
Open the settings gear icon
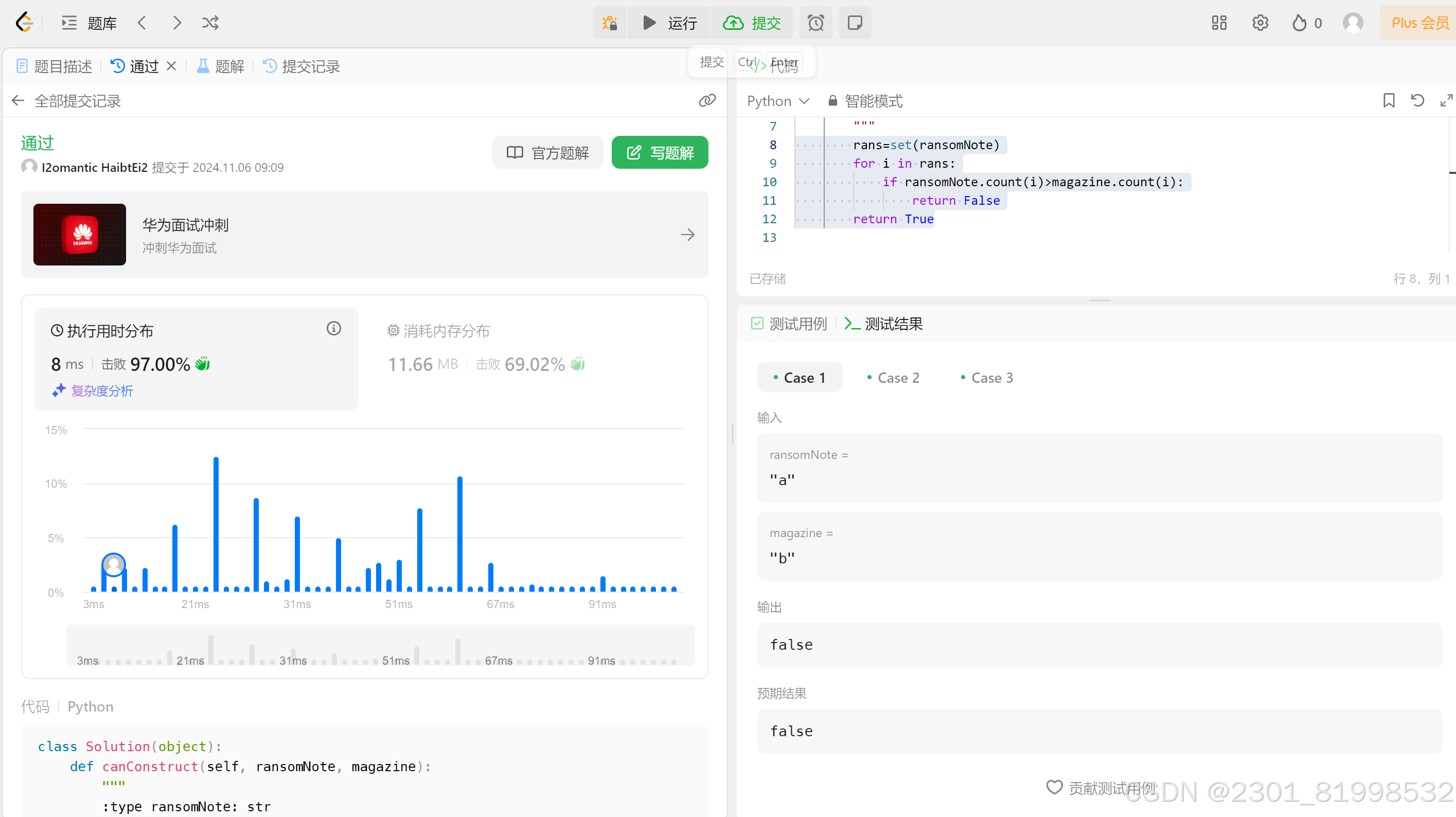point(1260,23)
